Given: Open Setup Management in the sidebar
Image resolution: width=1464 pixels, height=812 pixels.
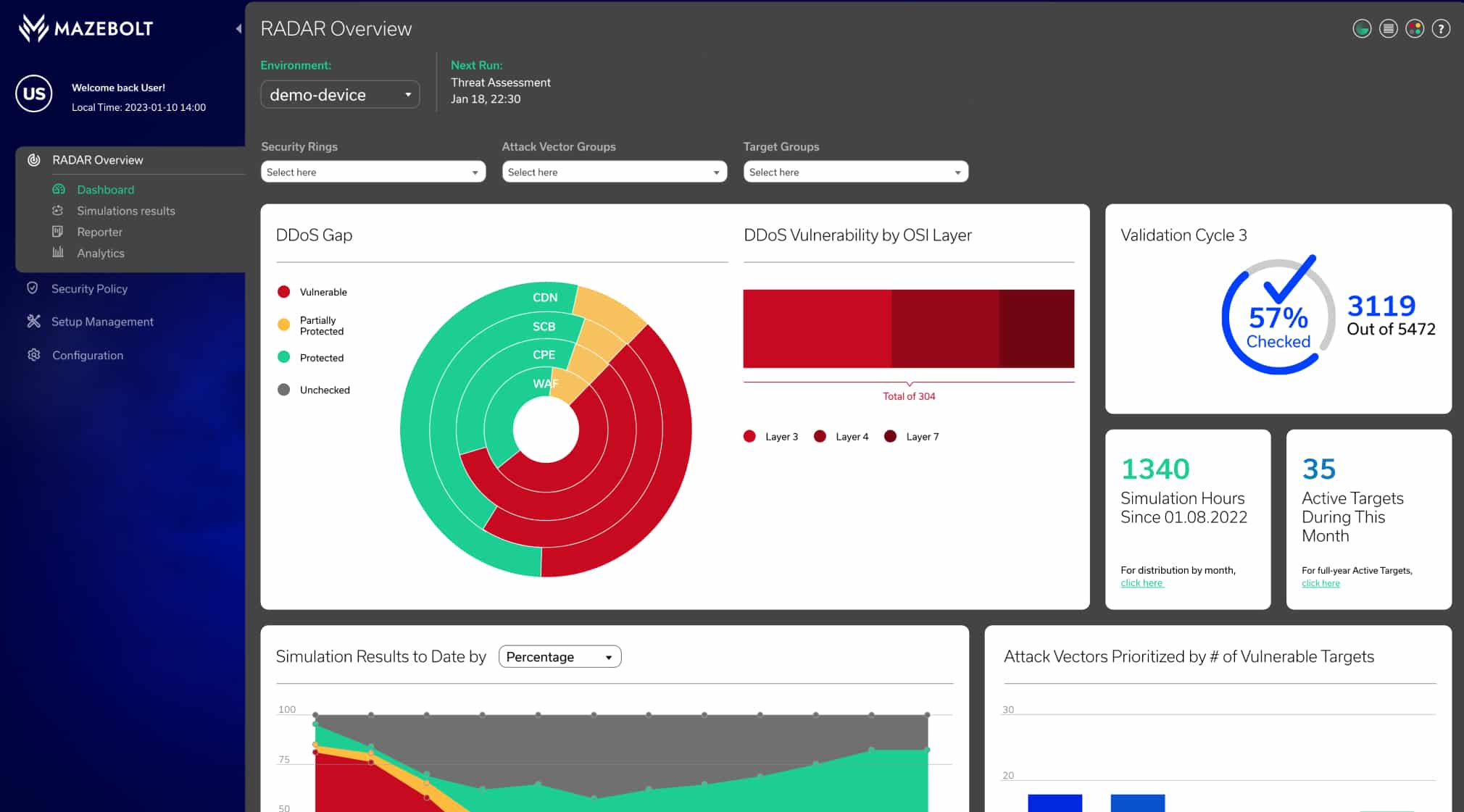Looking at the screenshot, I should pos(102,322).
